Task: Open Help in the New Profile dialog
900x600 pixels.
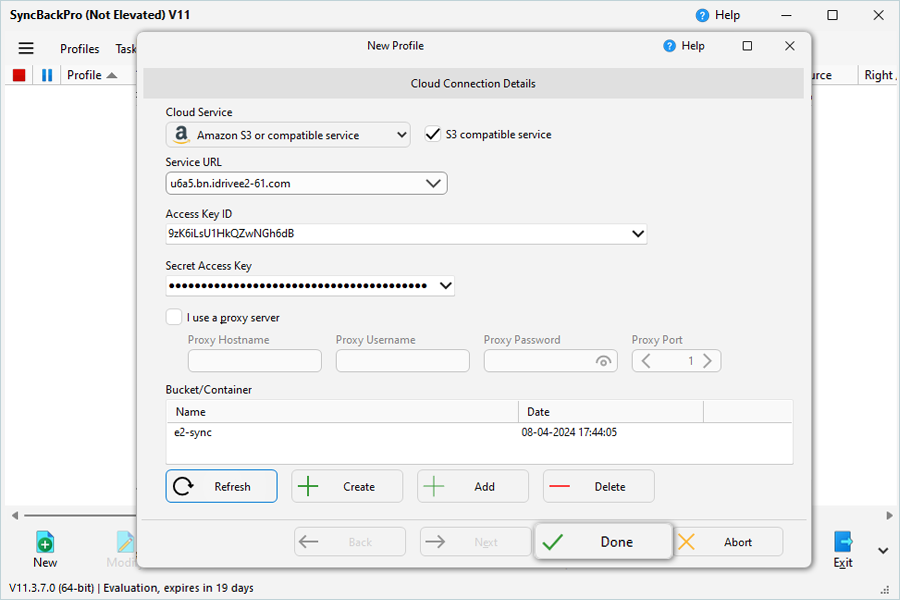Action: [684, 46]
